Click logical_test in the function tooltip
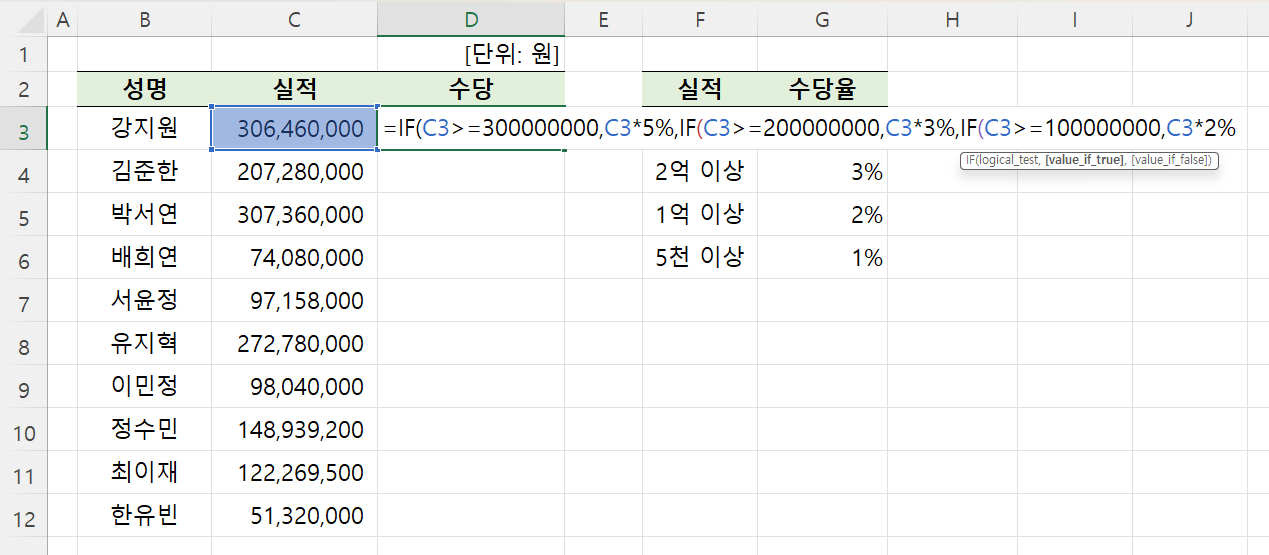The width and height of the screenshot is (1269, 555). pos(1008,160)
